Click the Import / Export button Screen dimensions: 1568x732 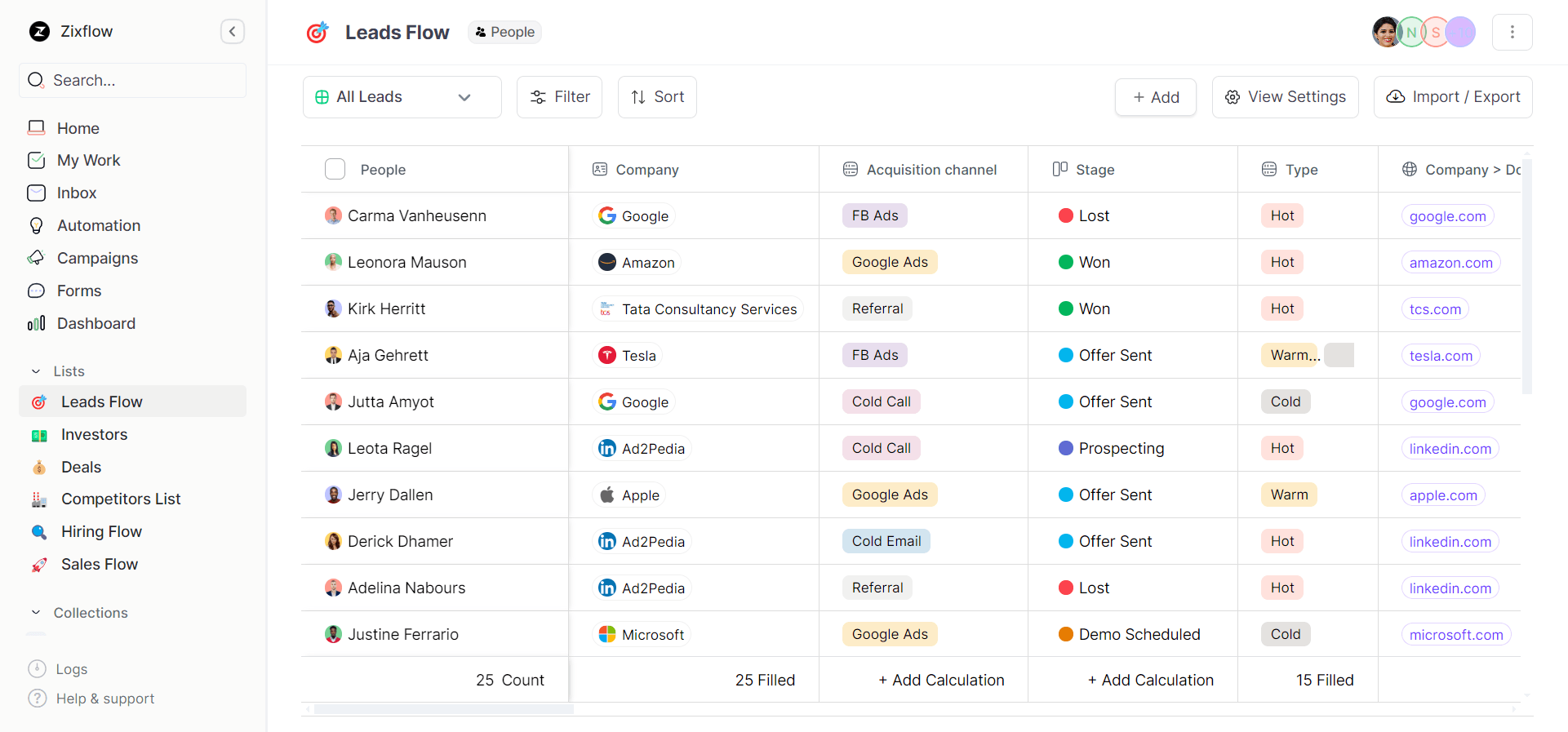(1453, 97)
